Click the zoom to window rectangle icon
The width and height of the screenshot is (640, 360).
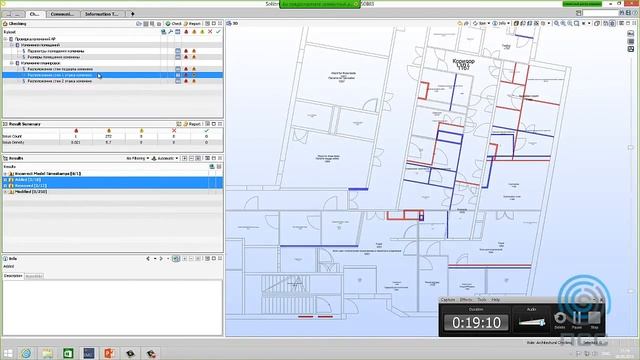click(x=577, y=24)
